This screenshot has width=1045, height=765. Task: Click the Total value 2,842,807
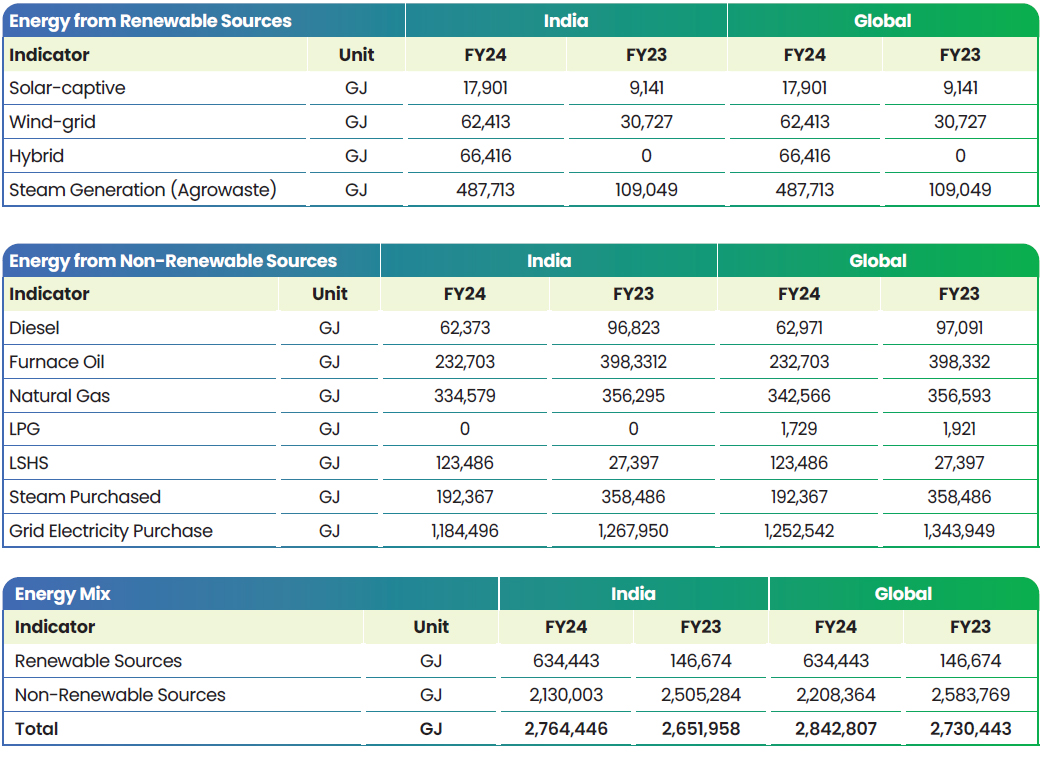tap(836, 728)
